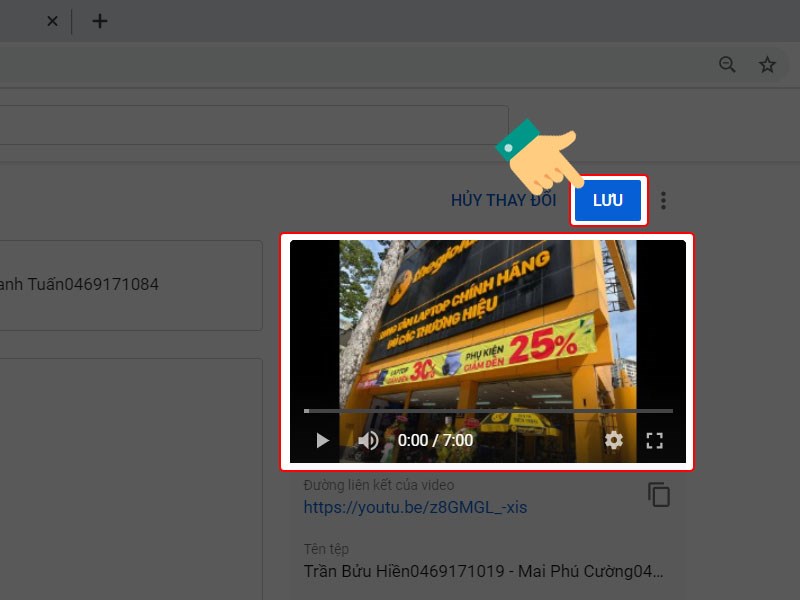Click the video progress bar

(x=488, y=411)
